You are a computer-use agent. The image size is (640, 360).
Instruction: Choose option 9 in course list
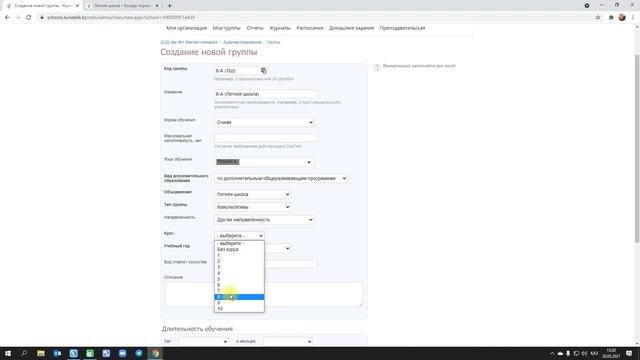pos(239,303)
